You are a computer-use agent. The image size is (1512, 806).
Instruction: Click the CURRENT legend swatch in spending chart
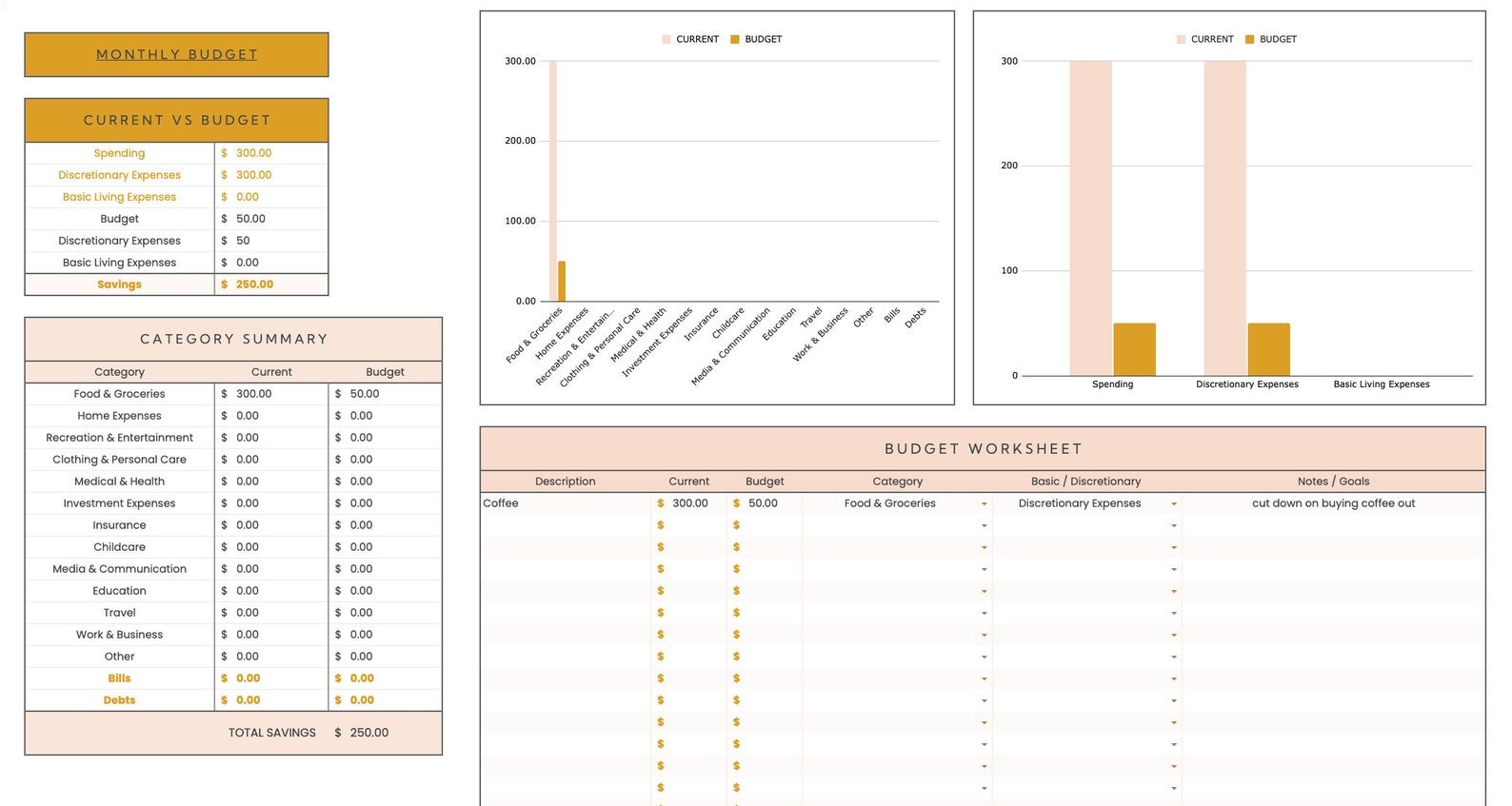[1182, 39]
